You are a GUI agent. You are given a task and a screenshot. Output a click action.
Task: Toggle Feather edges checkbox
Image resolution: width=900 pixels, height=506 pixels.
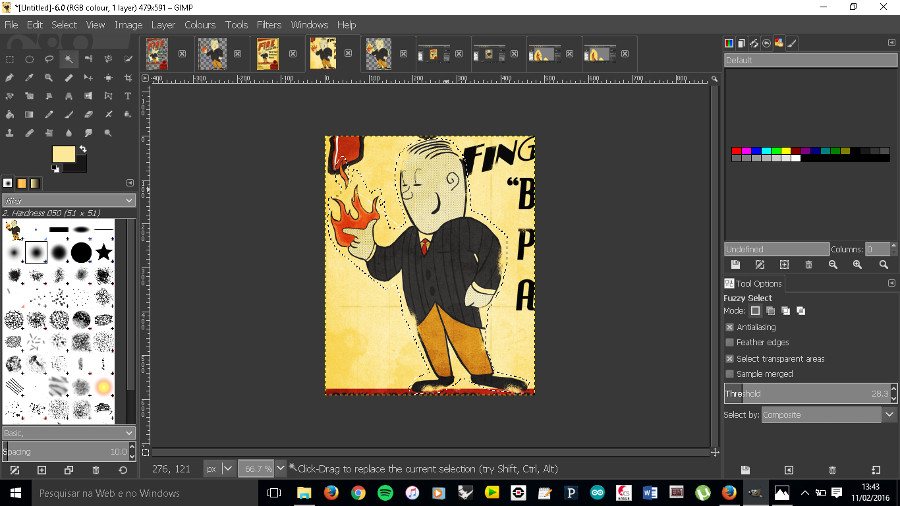tap(730, 342)
